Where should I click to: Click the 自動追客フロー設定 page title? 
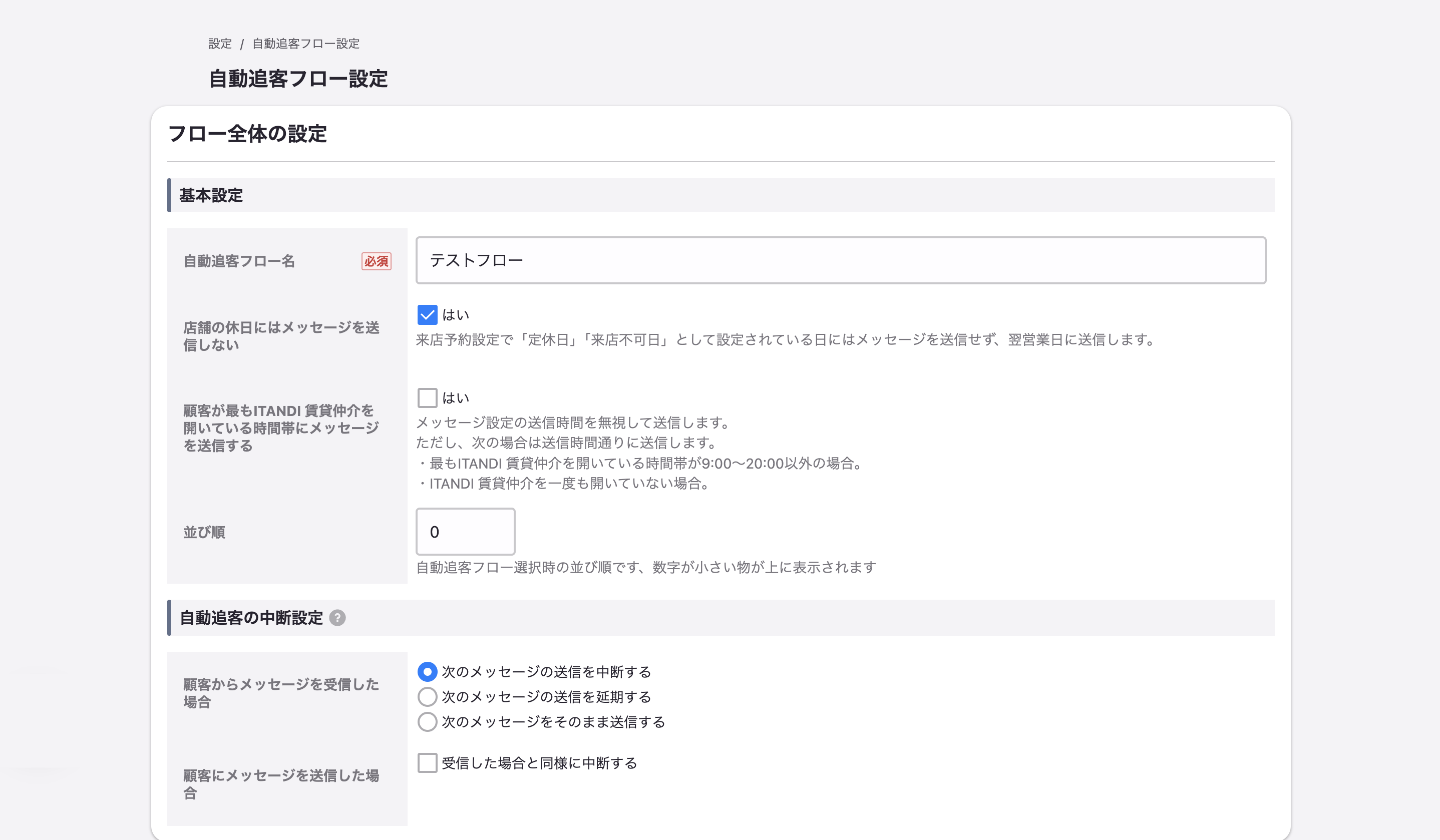298,79
